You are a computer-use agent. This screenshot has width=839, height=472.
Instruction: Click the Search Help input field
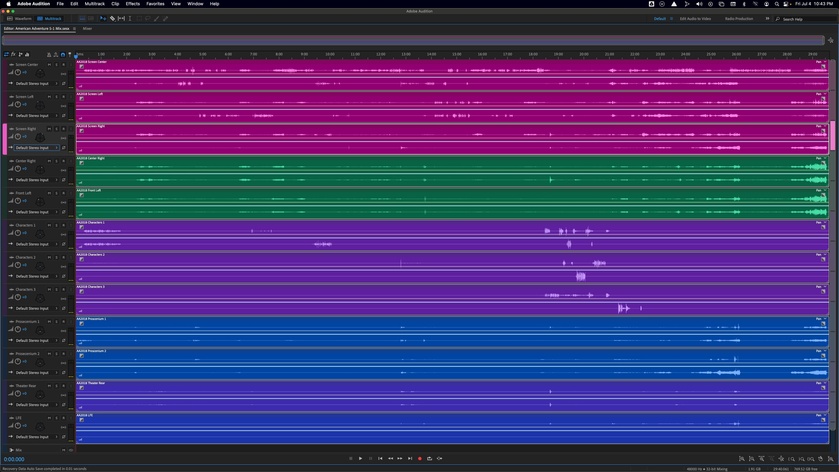[x=806, y=19]
